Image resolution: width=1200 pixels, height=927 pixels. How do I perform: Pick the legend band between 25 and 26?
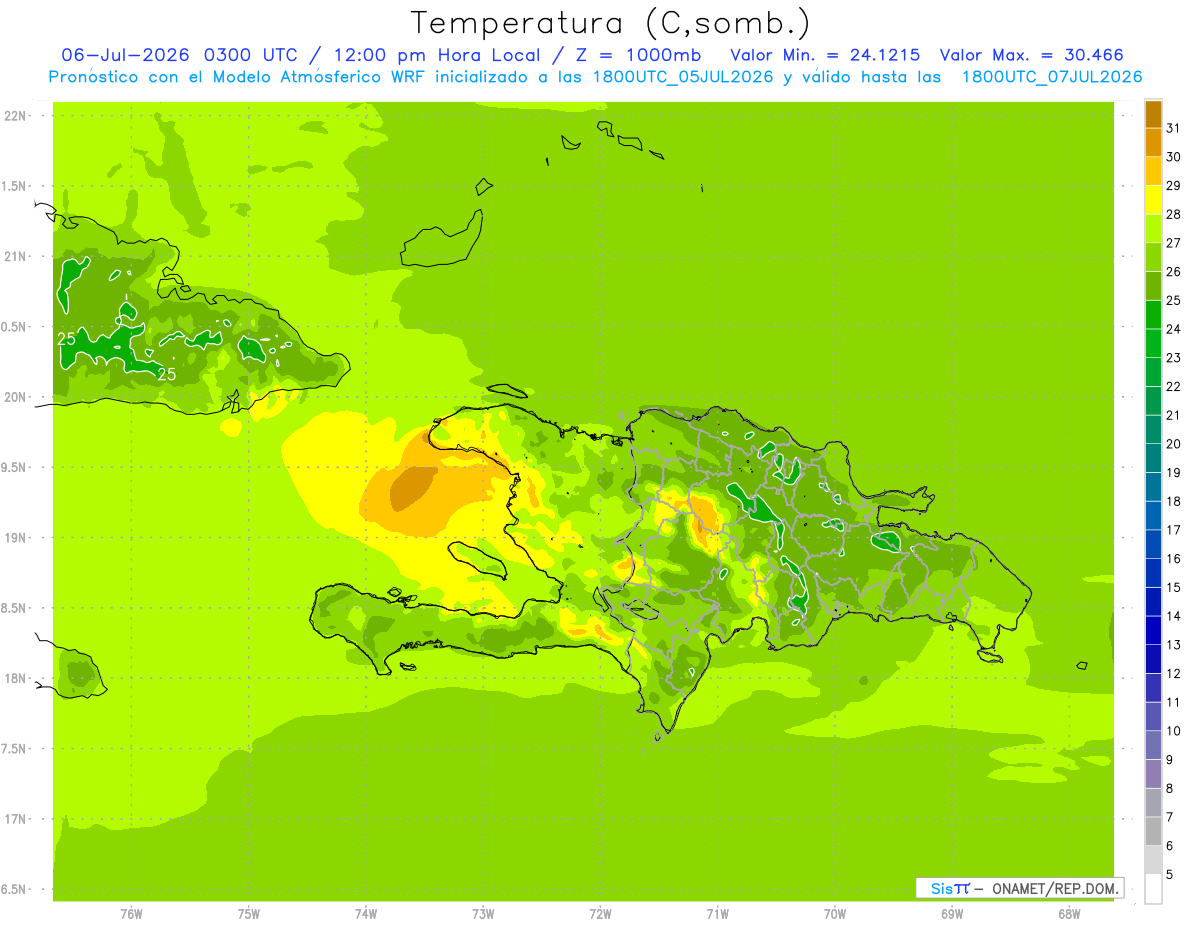click(x=1153, y=286)
